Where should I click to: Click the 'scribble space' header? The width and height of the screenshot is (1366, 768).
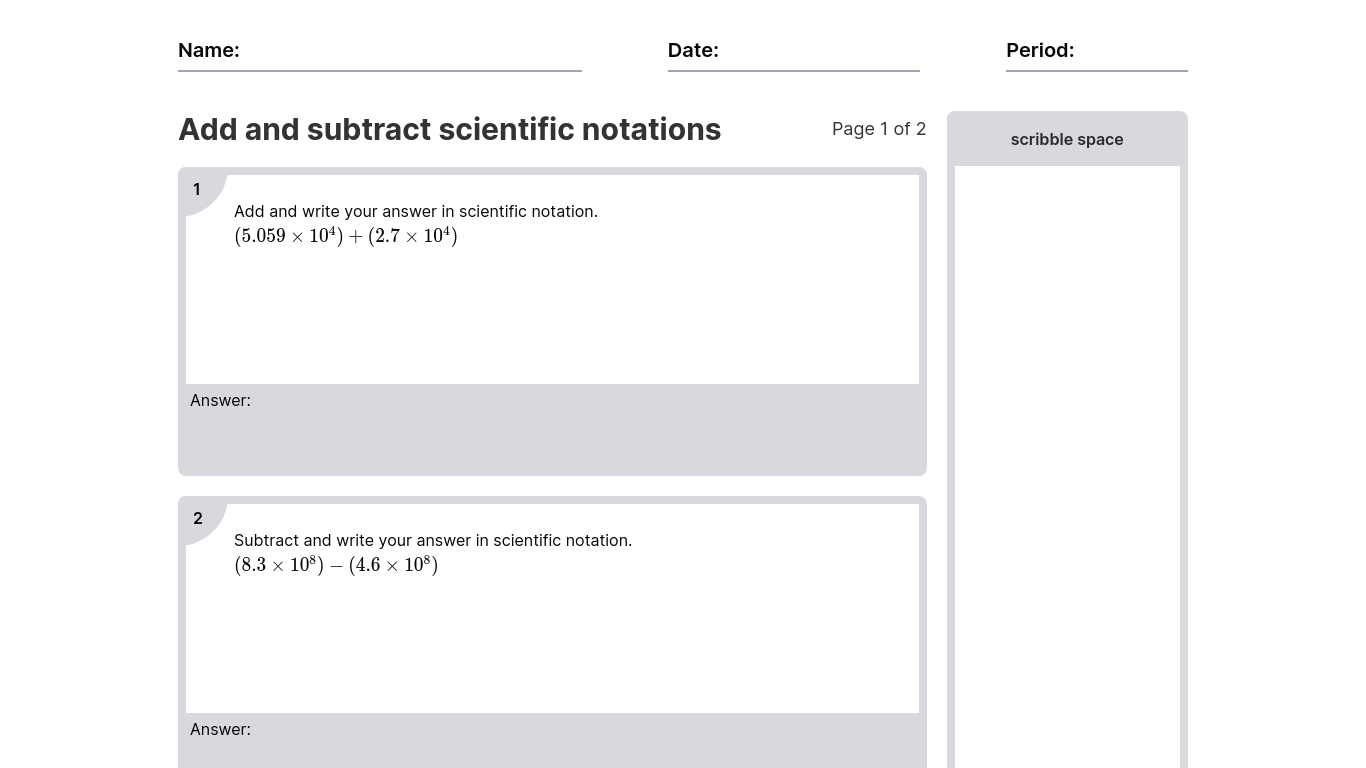[x=1066, y=140]
